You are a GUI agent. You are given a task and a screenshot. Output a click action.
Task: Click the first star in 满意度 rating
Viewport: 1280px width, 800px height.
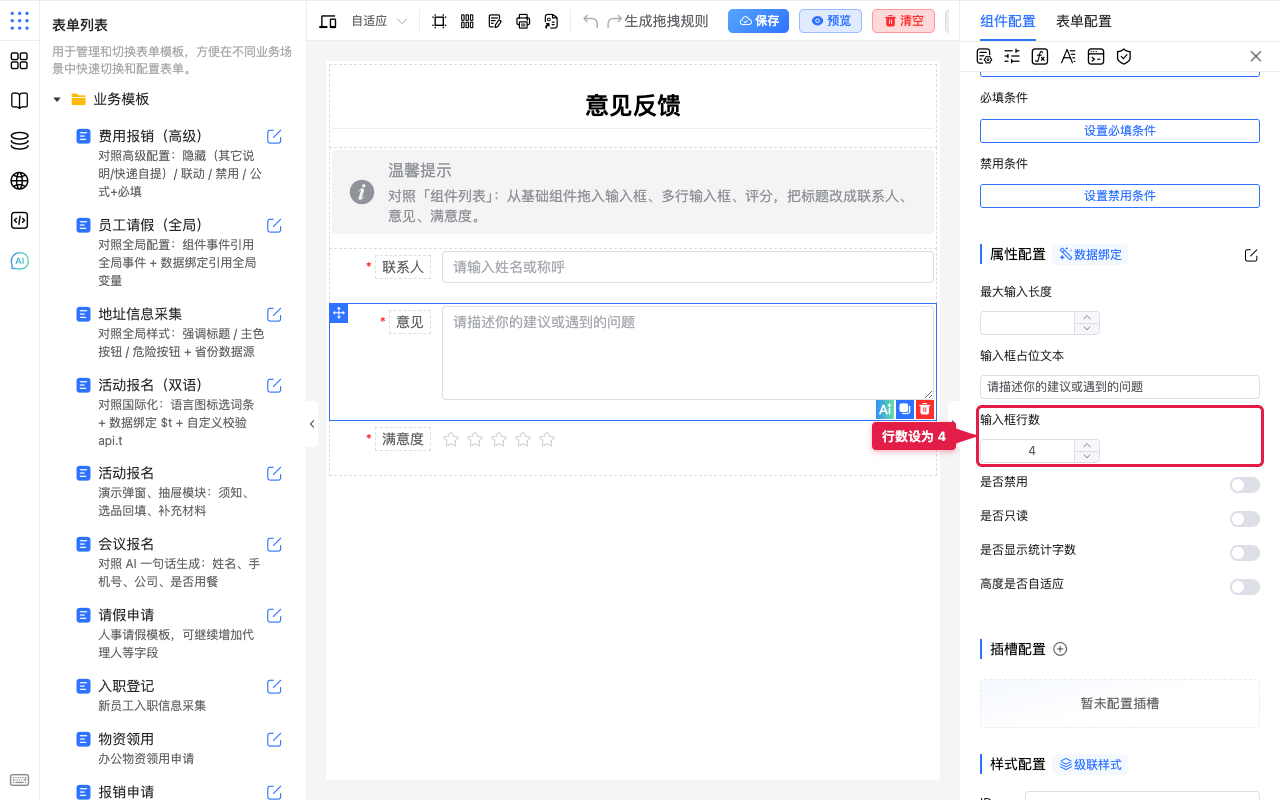coord(451,439)
